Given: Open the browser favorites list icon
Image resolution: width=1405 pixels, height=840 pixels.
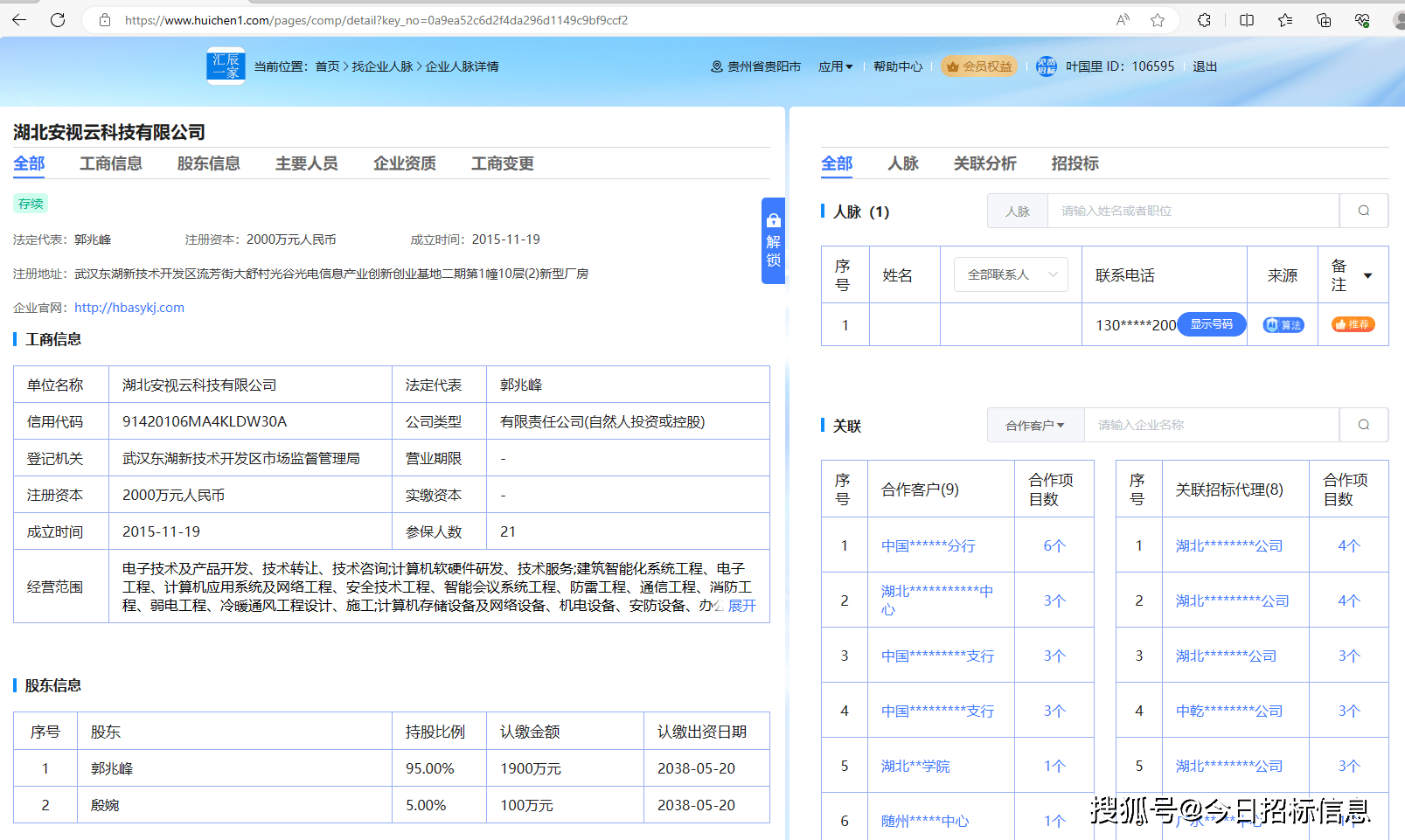Looking at the screenshot, I should click(x=1284, y=20).
